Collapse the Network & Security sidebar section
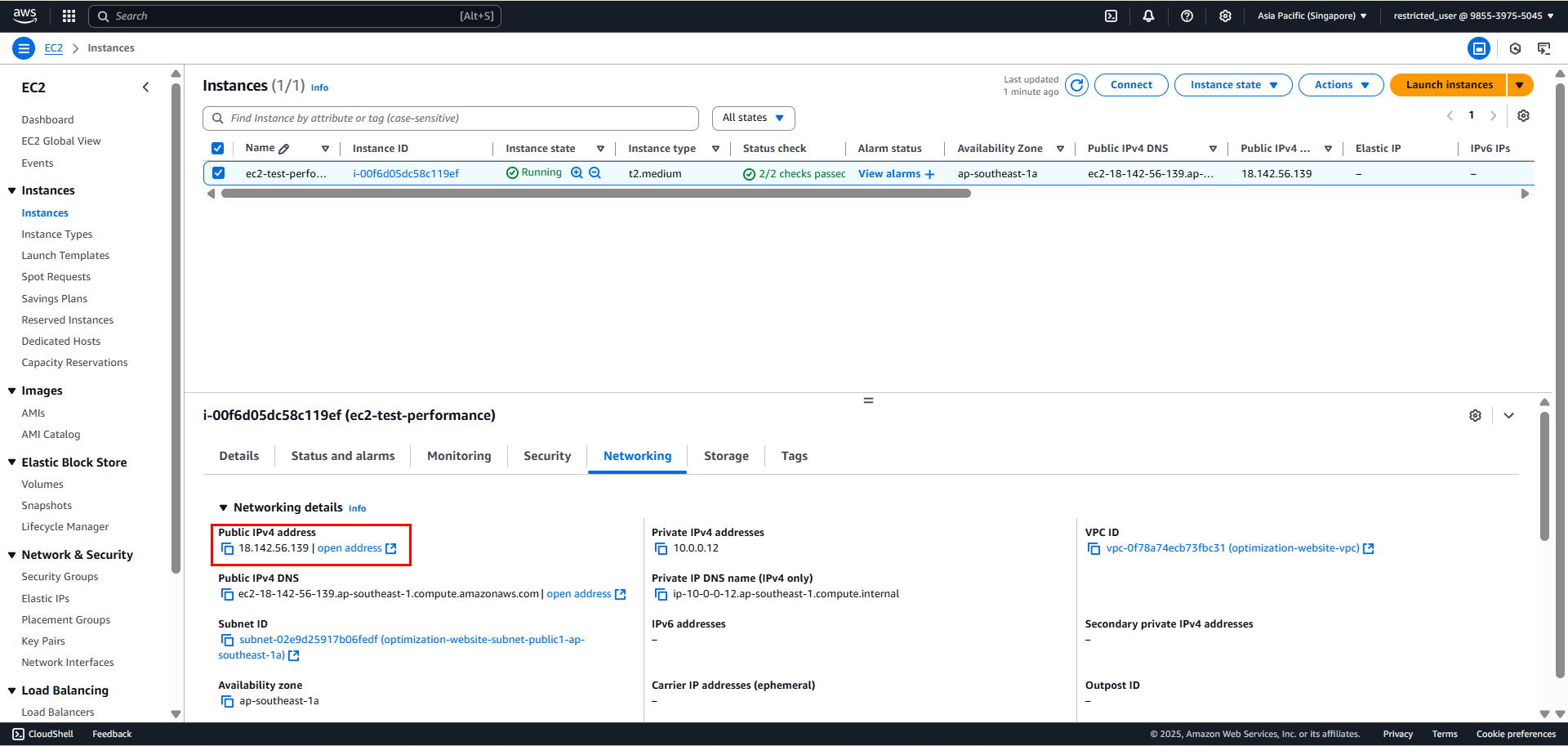Viewport: 1568px width, 746px height. click(12, 555)
